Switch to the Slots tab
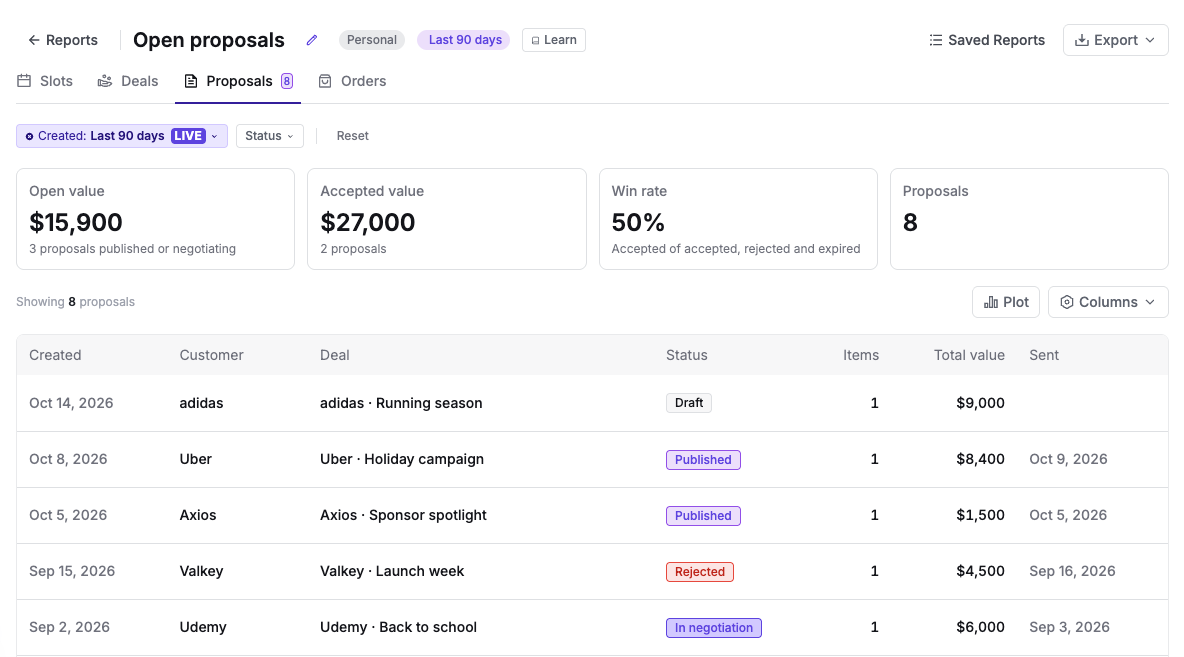Viewport: 1184px width, 657px height. (45, 81)
